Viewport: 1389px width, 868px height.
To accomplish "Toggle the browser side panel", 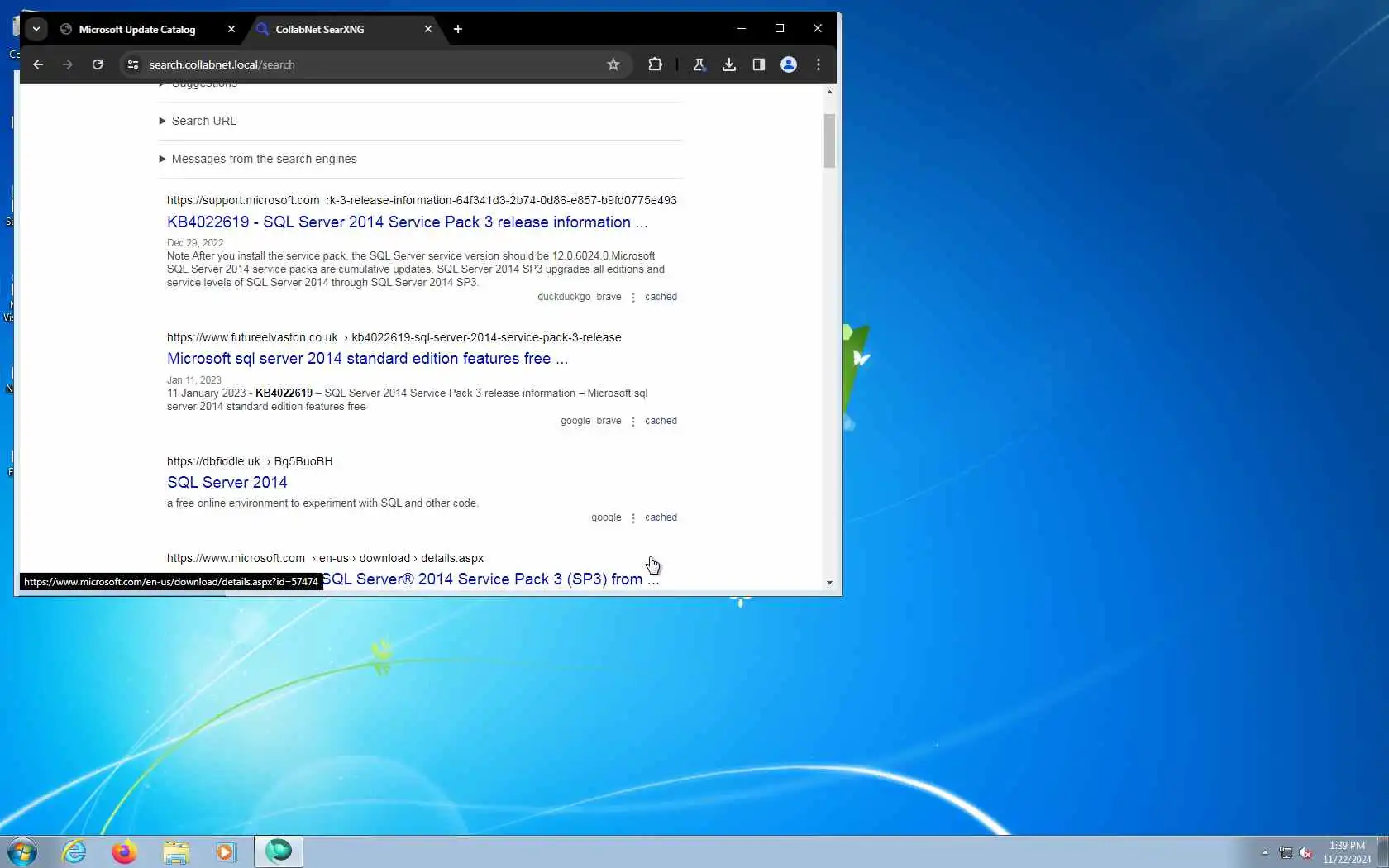I will tap(758, 64).
